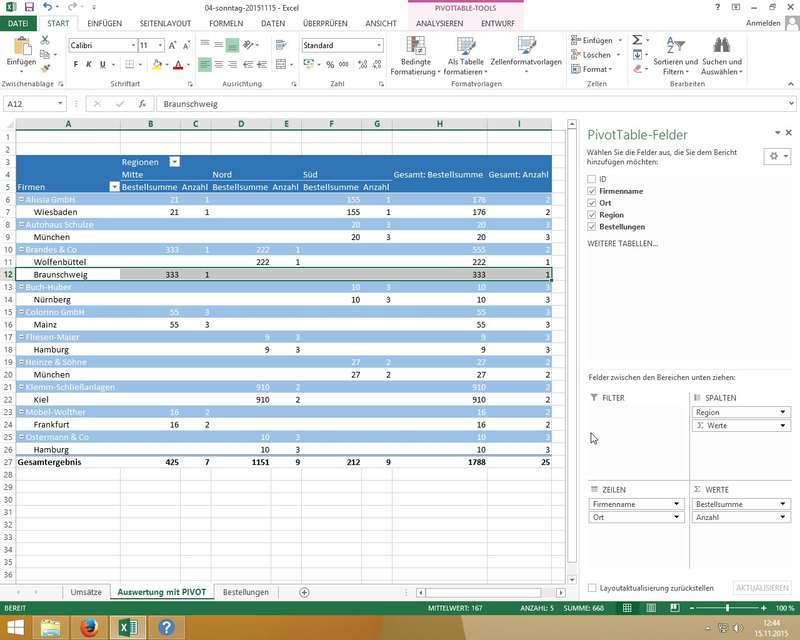Screen dimensions: 800x640
Task: Click the Suchen und Auswählen binoculars icon
Action: click(721, 46)
